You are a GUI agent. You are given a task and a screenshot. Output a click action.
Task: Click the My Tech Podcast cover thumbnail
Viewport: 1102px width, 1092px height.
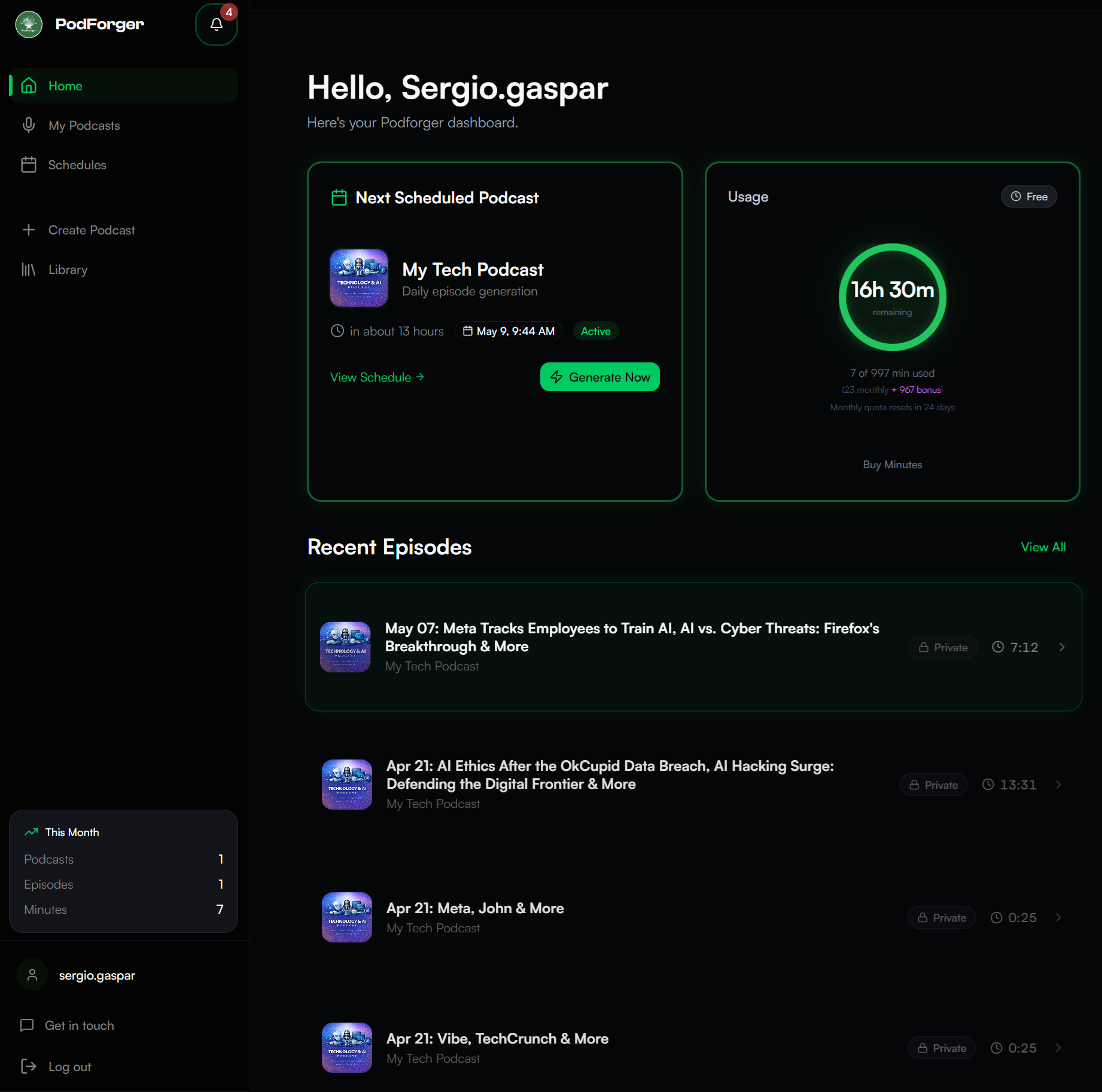coord(359,278)
